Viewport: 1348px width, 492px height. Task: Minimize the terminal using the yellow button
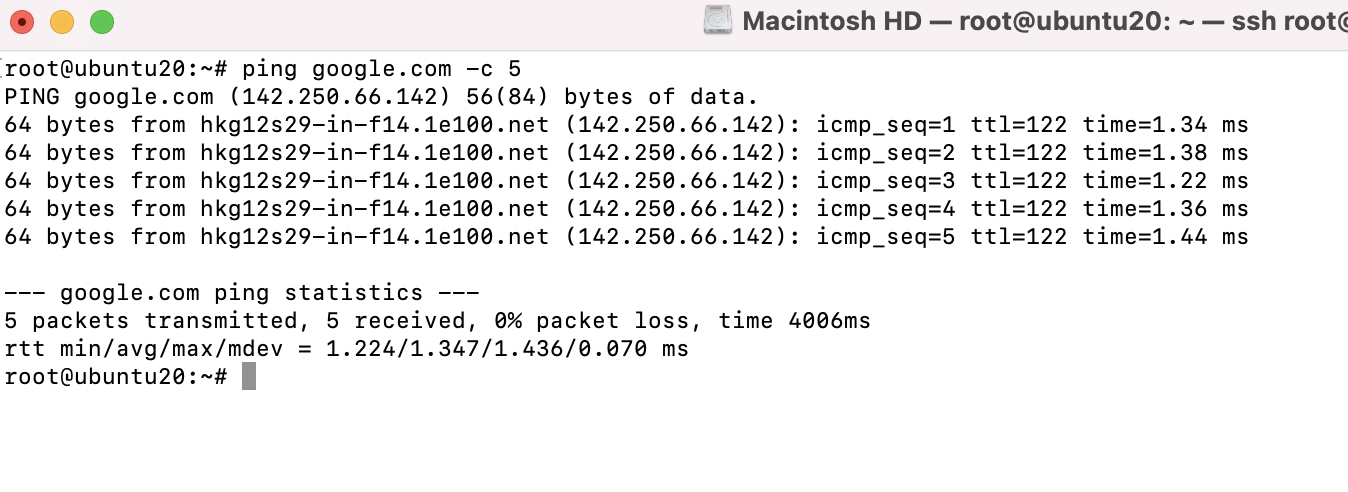click(x=62, y=21)
